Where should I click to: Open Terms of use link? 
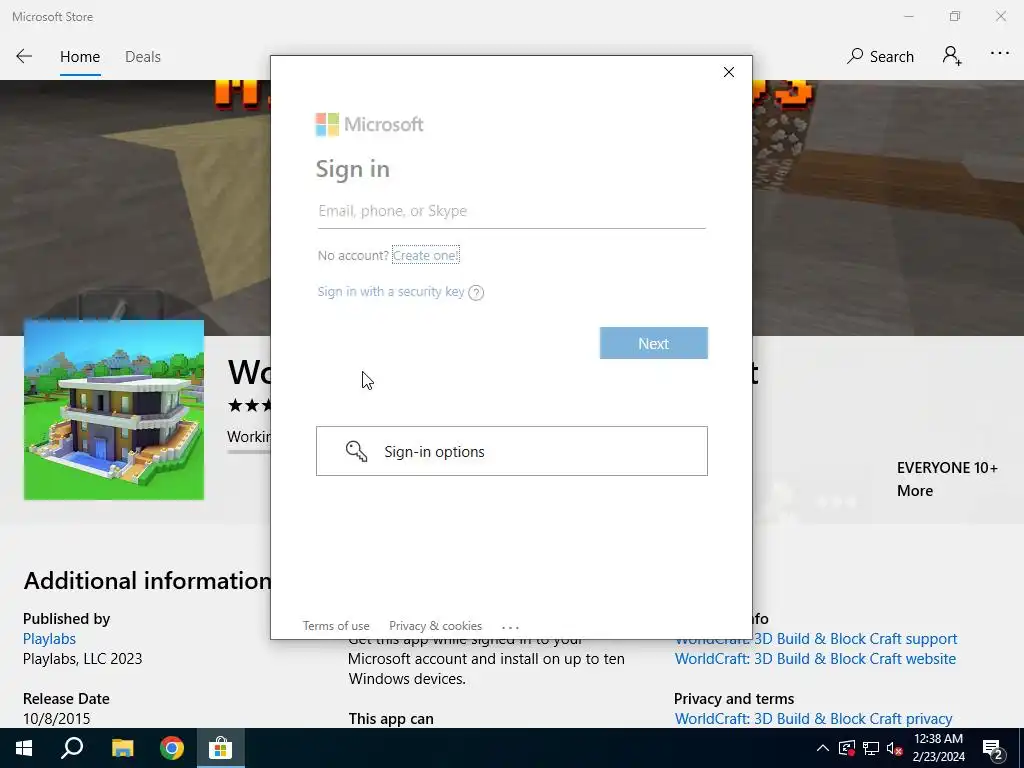click(x=336, y=626)
